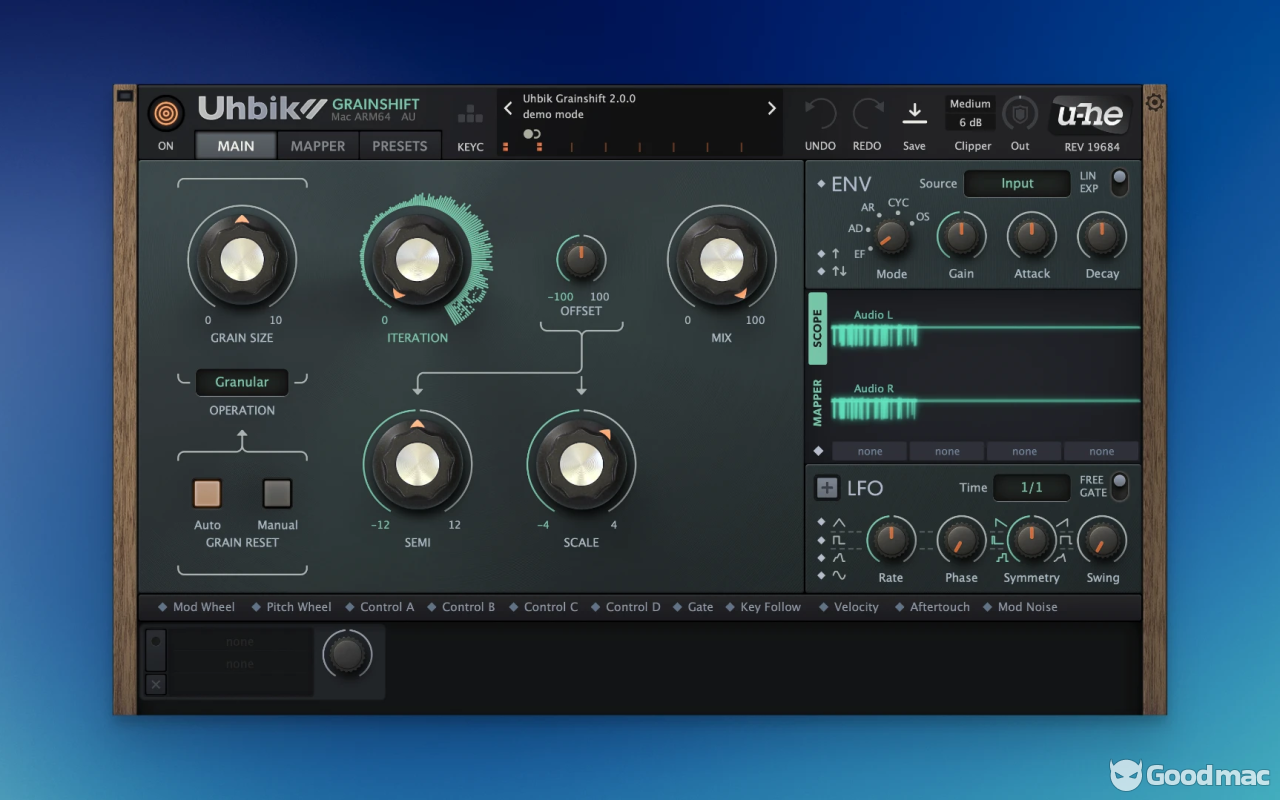Click the Auto grain reset button
This screenshot has height=800, width=1280.
click(207, 493)
